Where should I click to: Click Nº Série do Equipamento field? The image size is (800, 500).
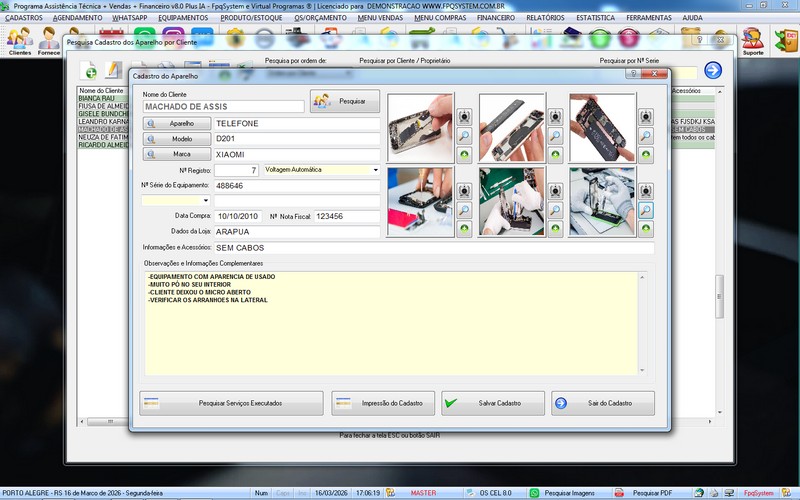(x=296, y=186)
